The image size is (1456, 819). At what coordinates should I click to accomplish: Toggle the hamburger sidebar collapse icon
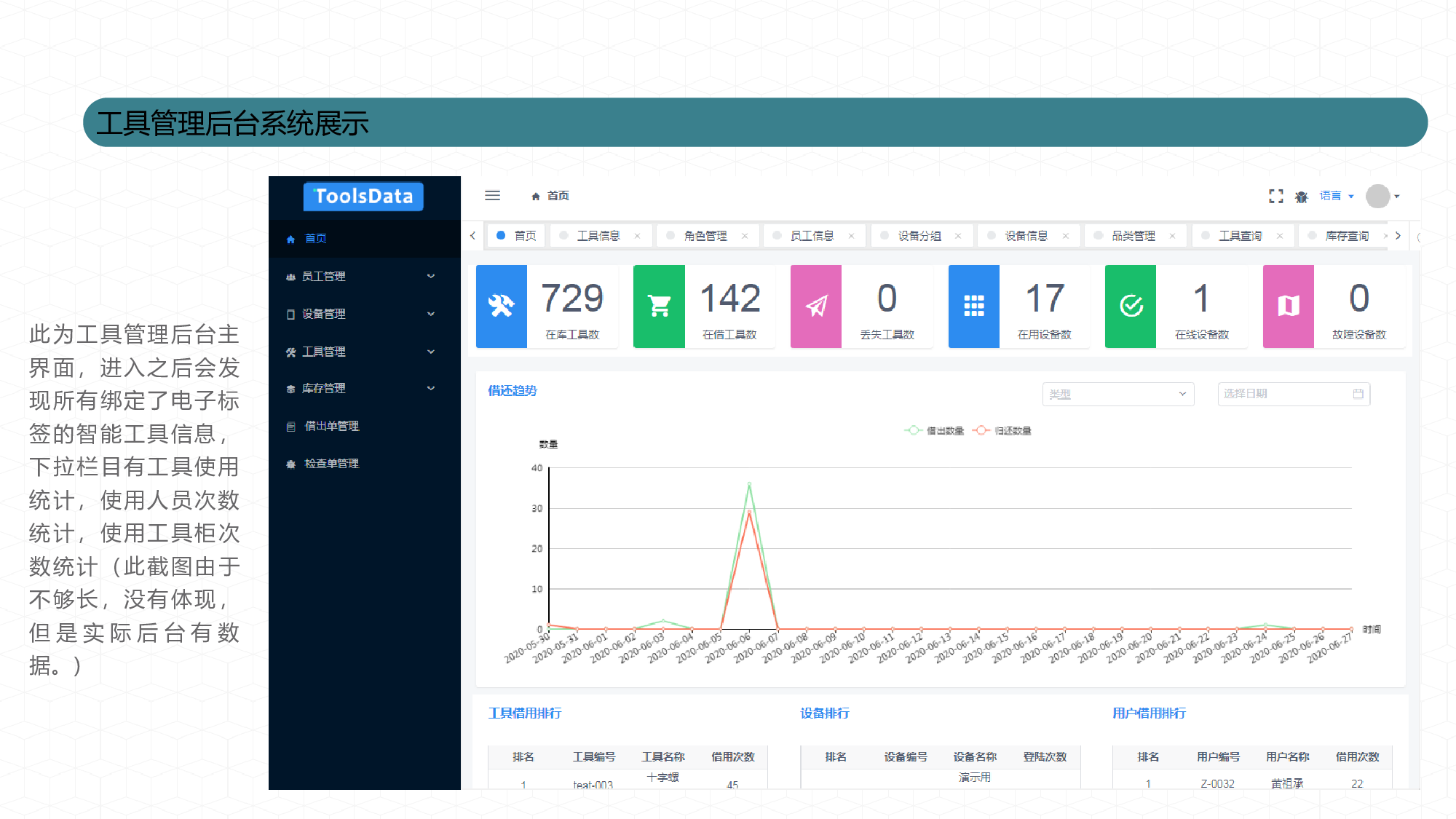[x=493, y=195]
